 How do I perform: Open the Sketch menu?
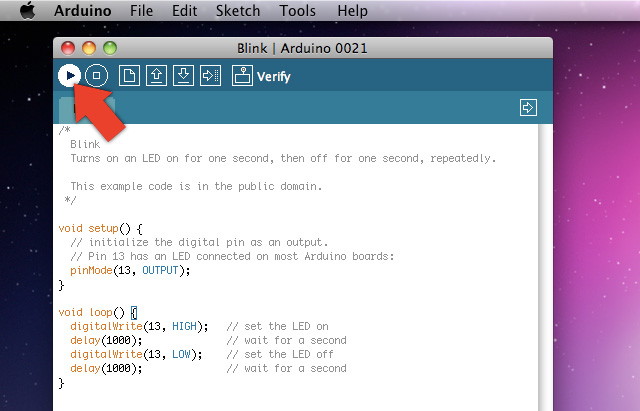(x=238, y=11)
